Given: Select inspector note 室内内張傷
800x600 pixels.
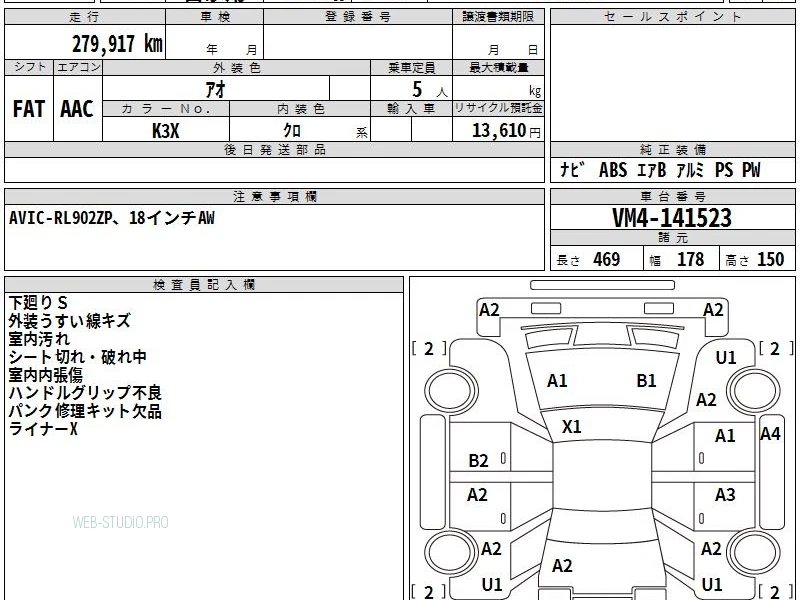Looking at the screenshot, I should click(x=45, y=375).
